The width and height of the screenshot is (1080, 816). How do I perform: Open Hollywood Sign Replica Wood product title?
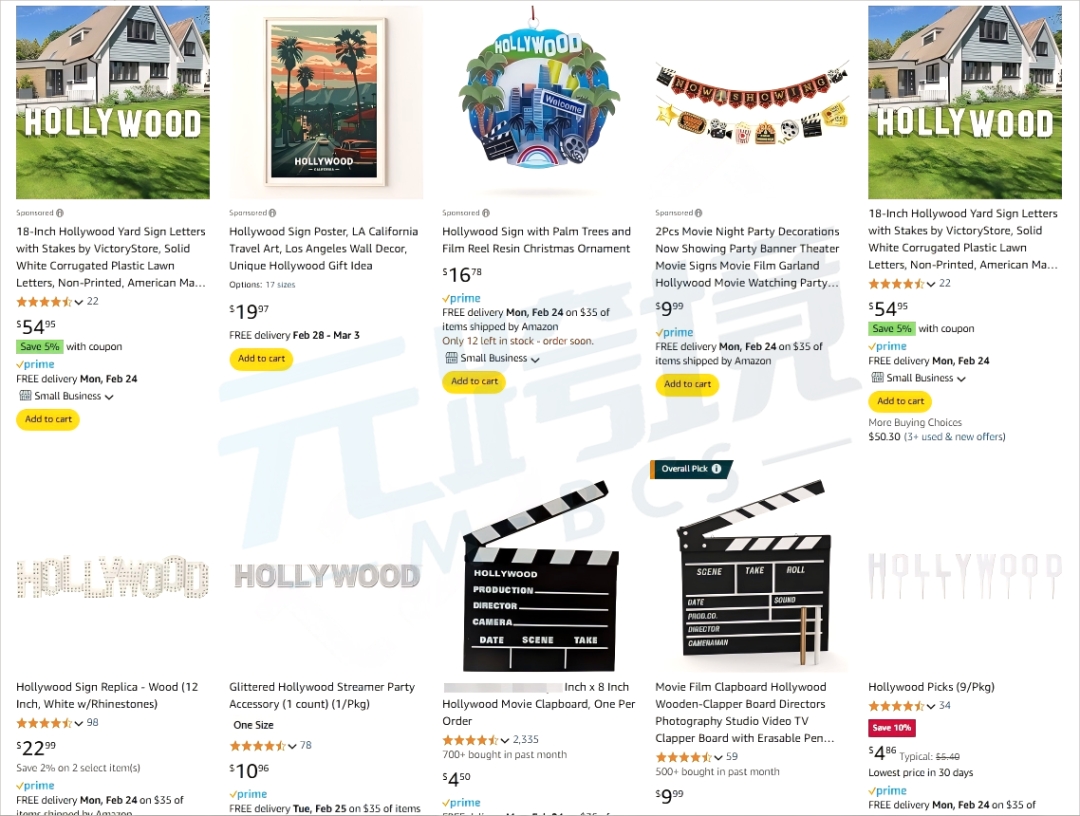tap(108, 695)
